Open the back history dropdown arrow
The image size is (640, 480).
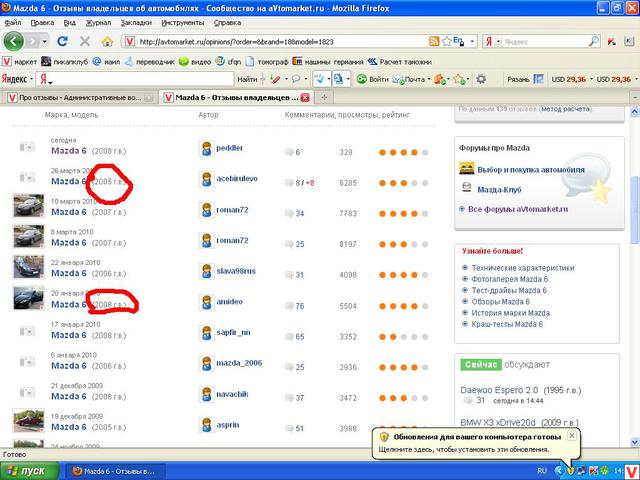44,42
